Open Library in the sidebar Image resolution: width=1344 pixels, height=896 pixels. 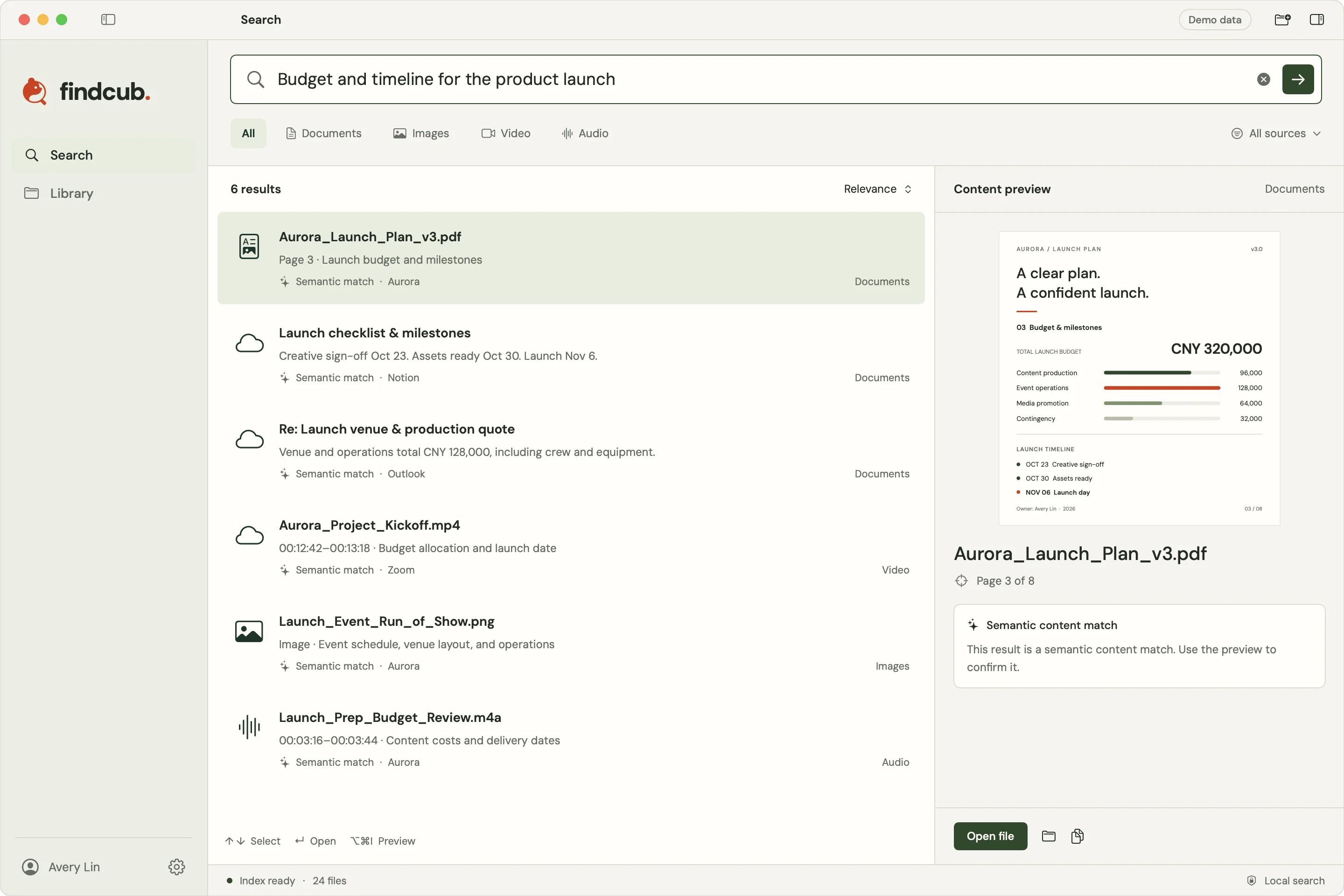104,193
